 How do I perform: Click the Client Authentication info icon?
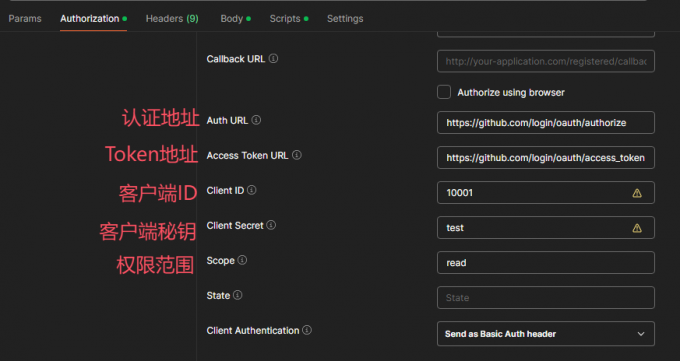[x=307, y=330]
